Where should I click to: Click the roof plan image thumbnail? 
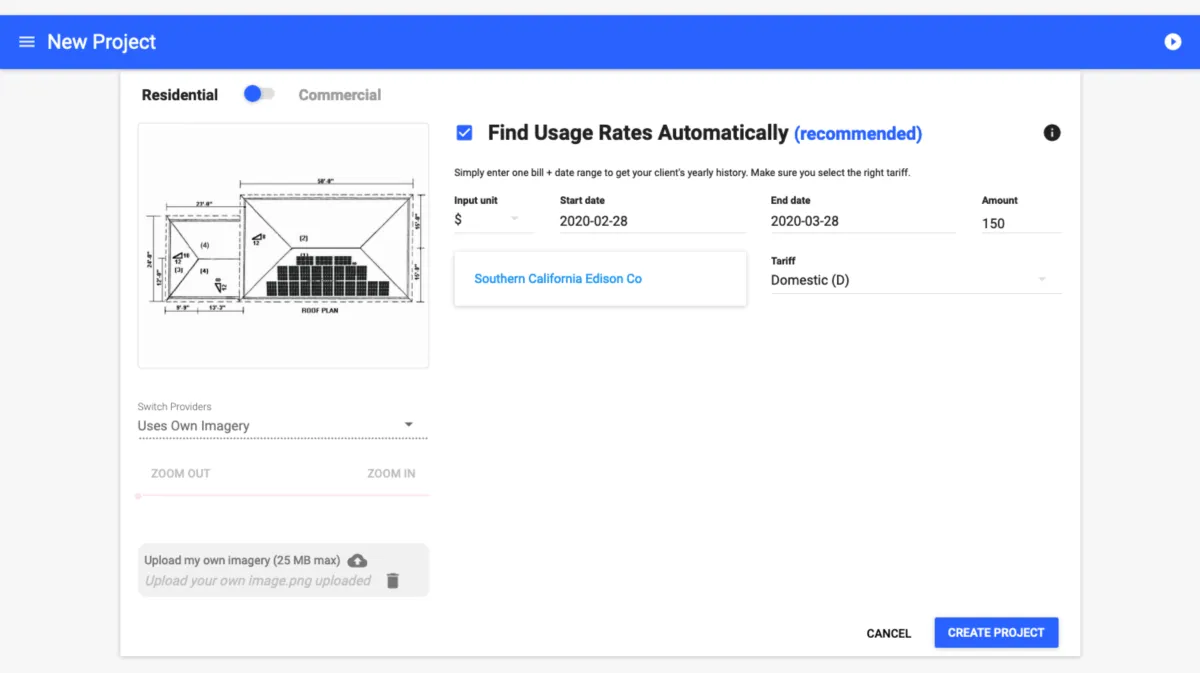(x=284, y=246)
